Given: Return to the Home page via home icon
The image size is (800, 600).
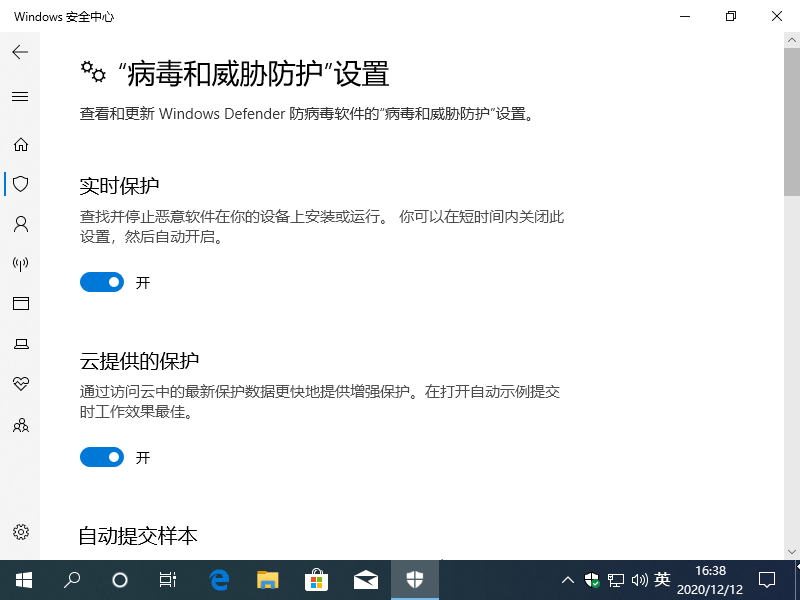Looking at the screenshot, I should [21, 144].
